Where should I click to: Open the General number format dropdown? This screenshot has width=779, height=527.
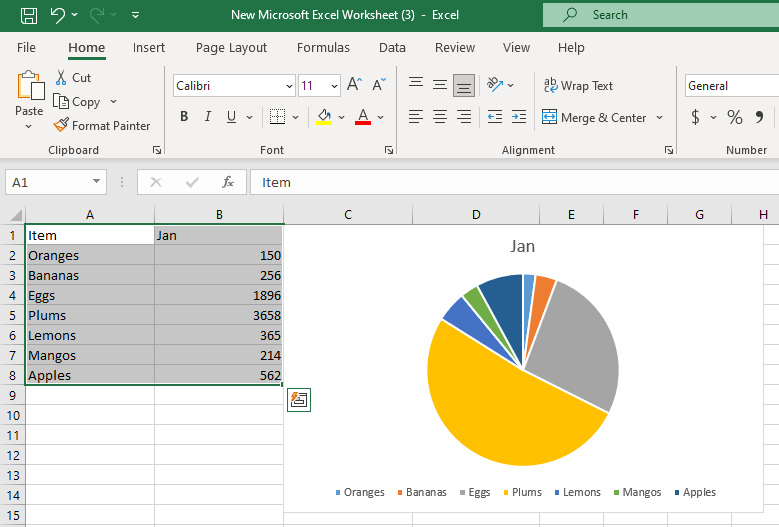pos(730,86)
